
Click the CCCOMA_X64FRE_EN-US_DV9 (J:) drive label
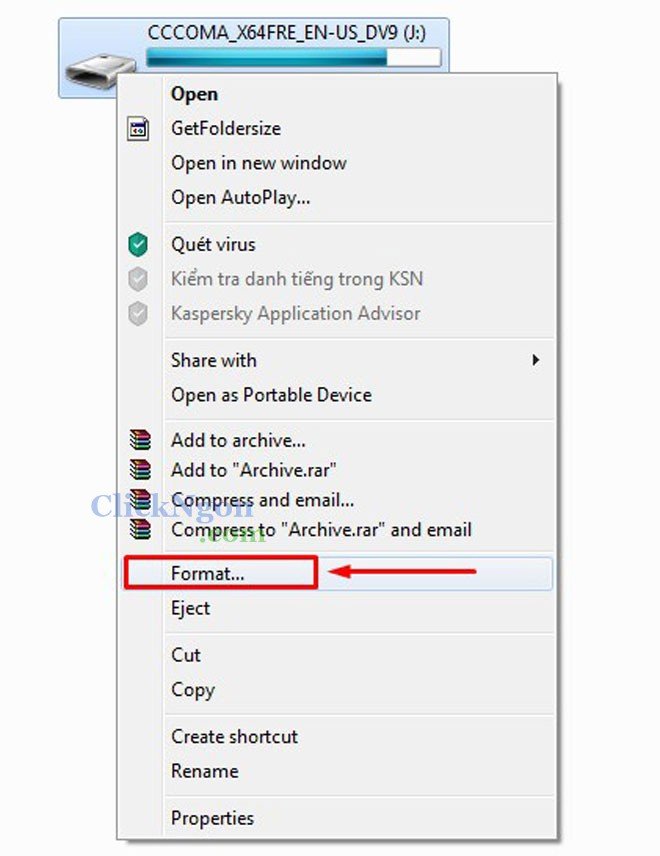point(287,32)
